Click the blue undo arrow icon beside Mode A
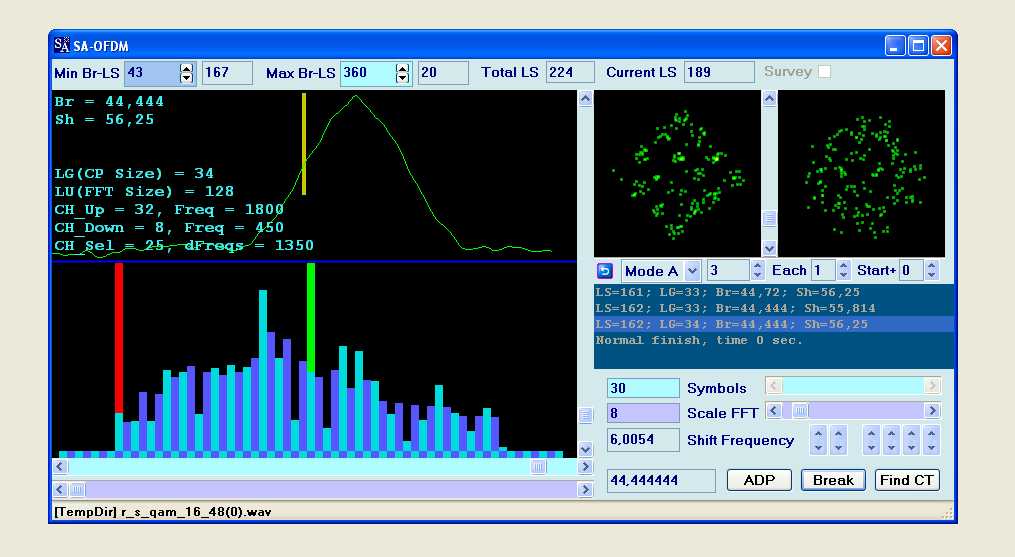1015x557 pixels. (605, 270)
